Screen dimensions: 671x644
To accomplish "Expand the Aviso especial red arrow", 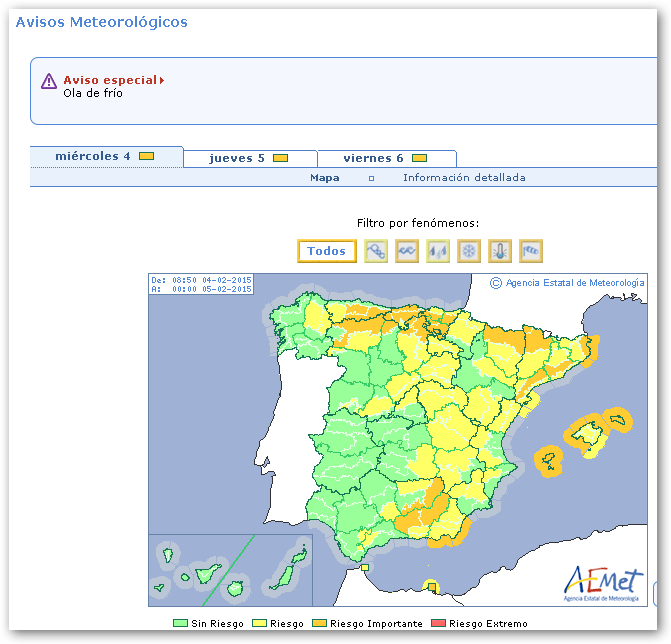I will click(x=162, y=80).
